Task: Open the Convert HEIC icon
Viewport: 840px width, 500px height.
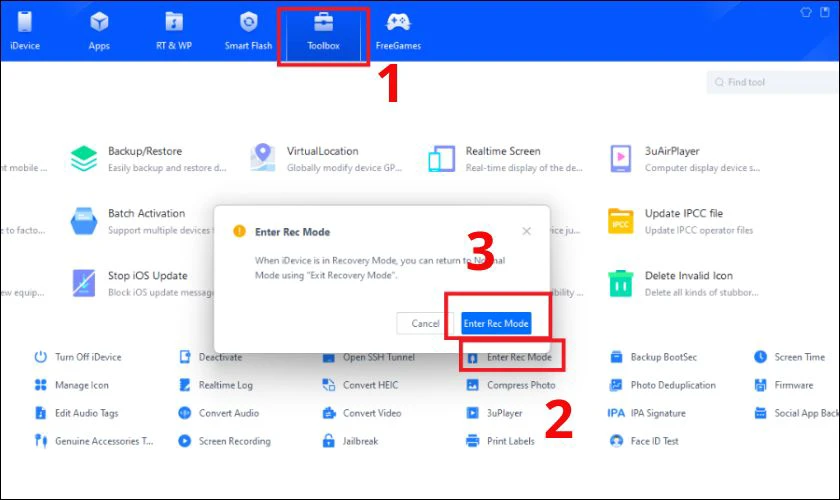Action: [x=328, y=385]
